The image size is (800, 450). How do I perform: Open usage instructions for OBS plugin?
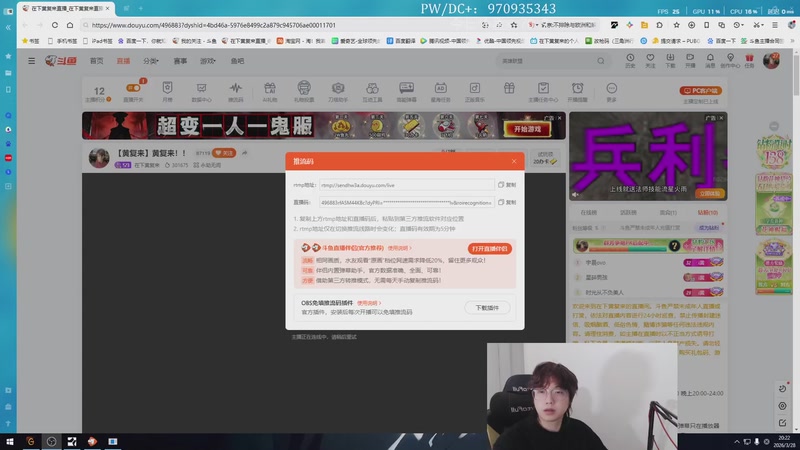369,303
